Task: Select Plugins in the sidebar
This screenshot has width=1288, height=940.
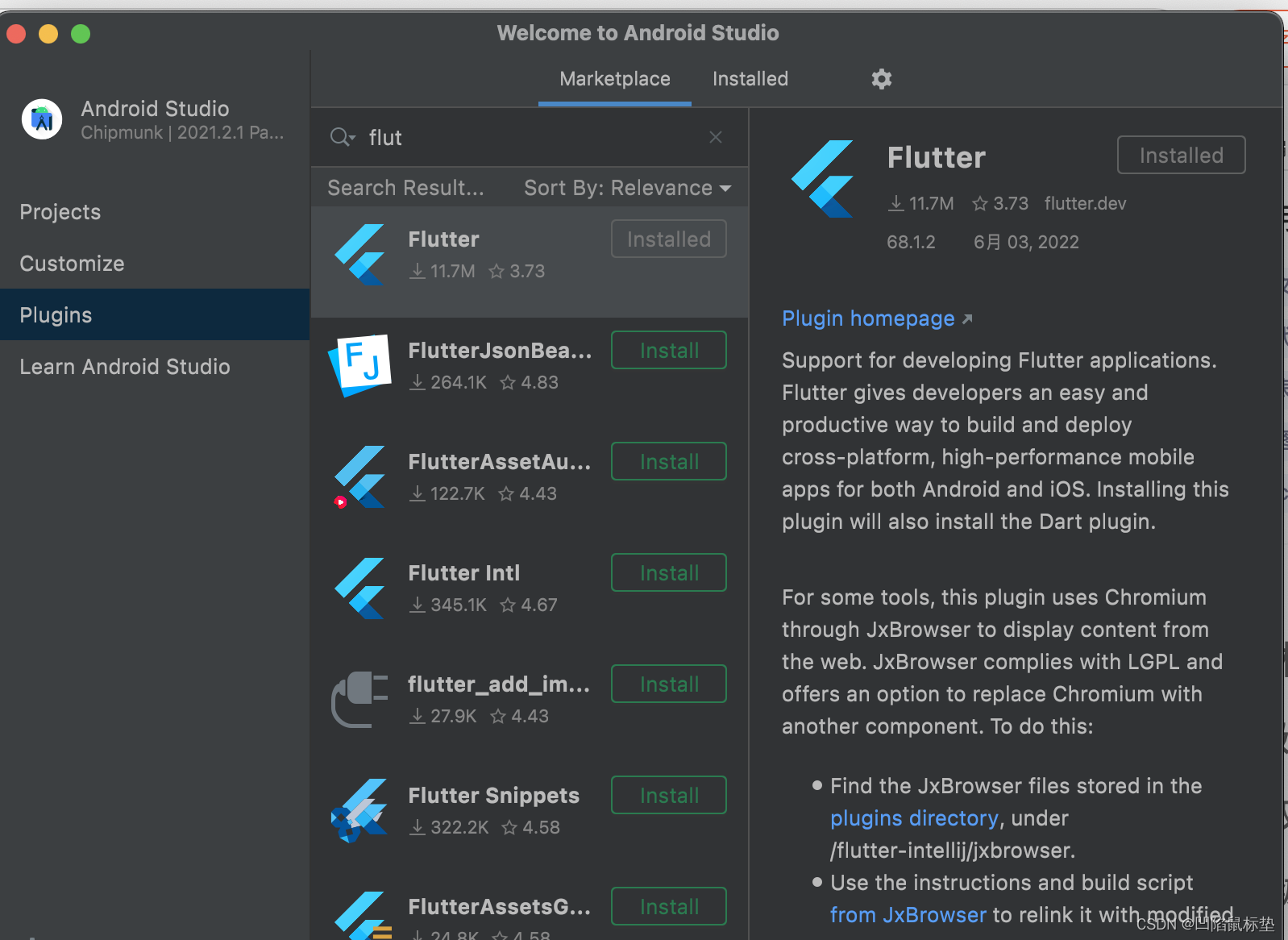Action: pos(155,314)
